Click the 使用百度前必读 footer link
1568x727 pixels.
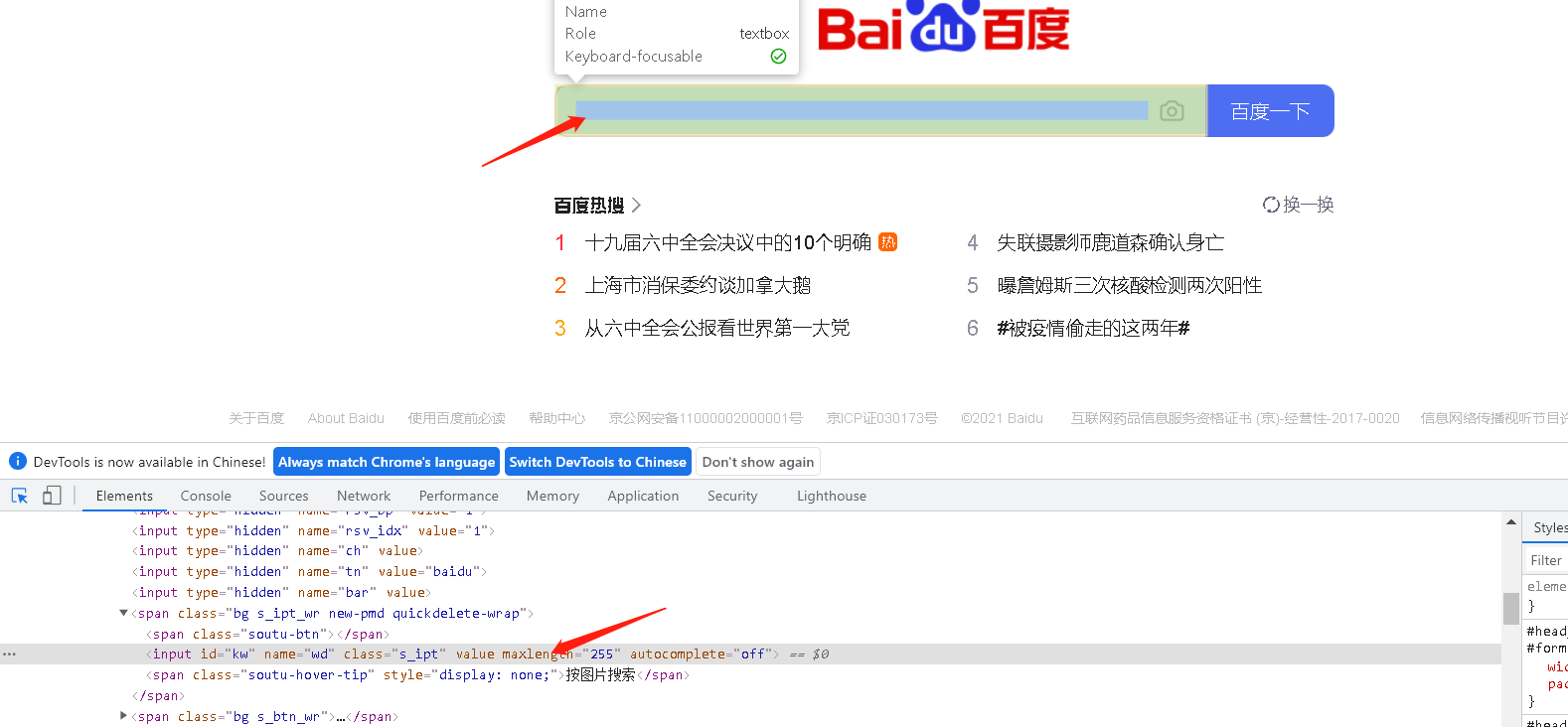point(456,418)
